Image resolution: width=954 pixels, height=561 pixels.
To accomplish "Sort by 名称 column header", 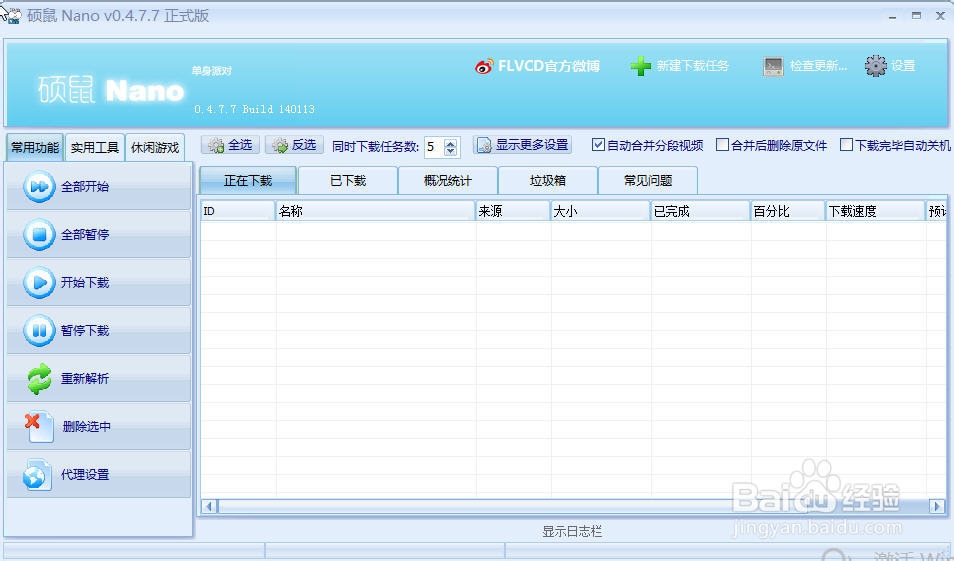I will point(375,211).
